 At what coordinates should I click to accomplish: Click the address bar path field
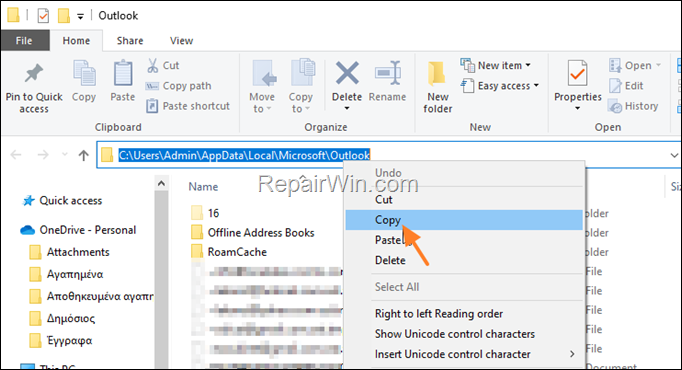point(388,155)
